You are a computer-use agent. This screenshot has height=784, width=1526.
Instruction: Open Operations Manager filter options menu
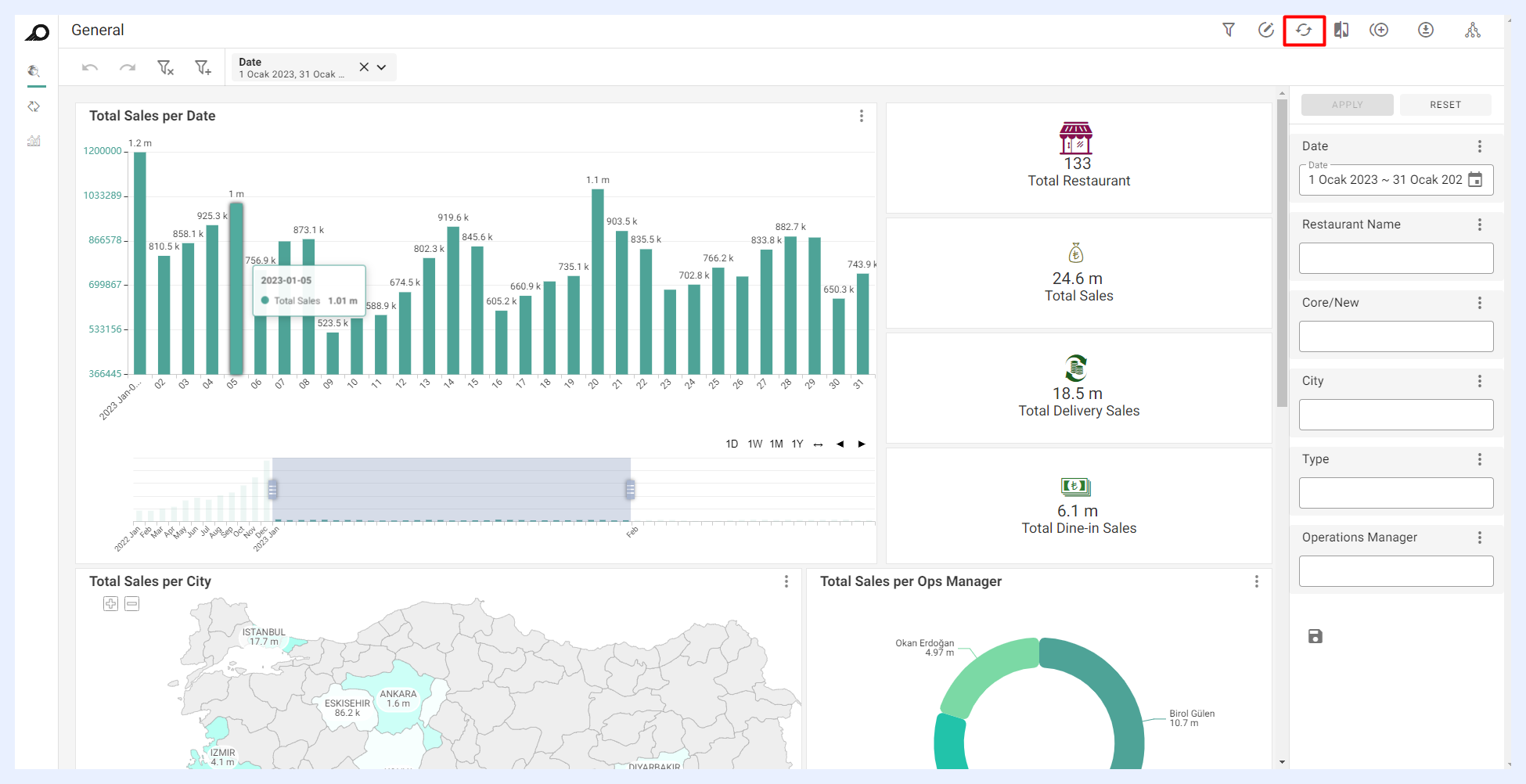(x=1480, y=538)
